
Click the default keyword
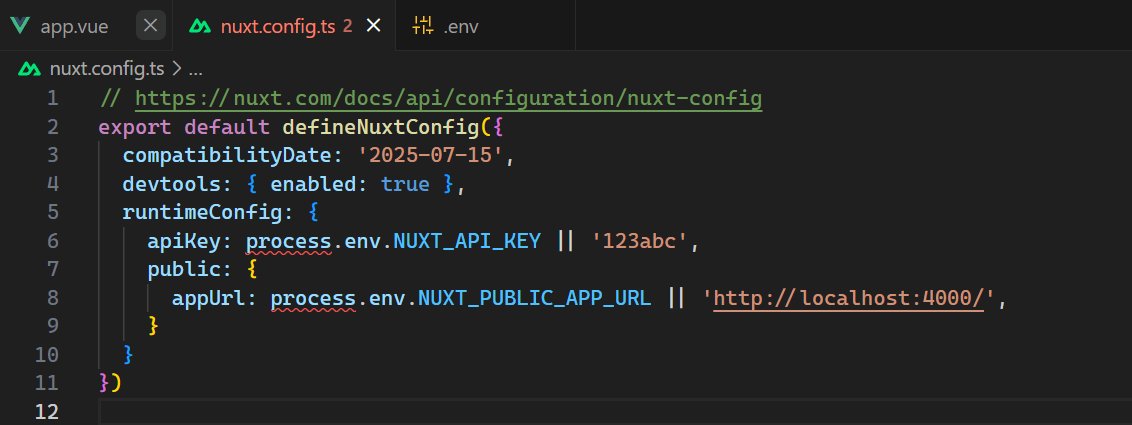pos(227,127)
